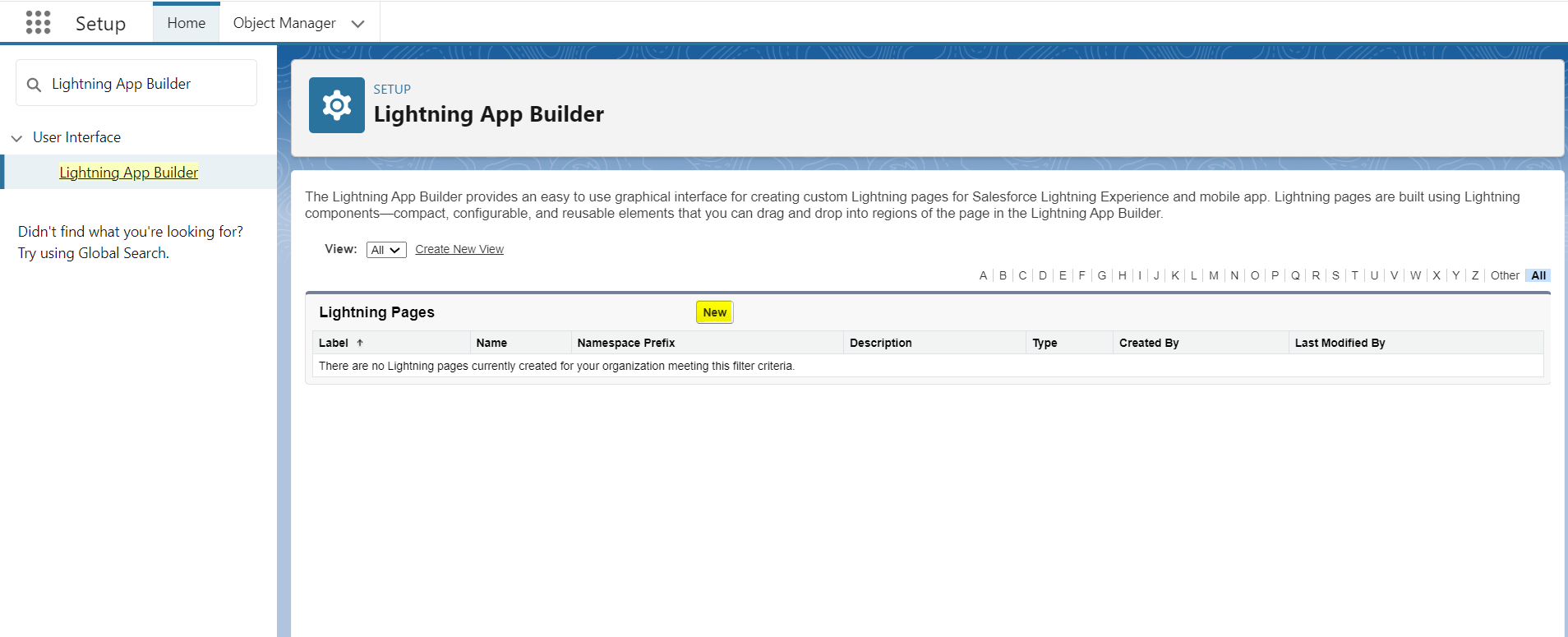Screen dimensions: 1568x637
Task: Sort table by Namespace Prefix column
Action: coord(626,343)
